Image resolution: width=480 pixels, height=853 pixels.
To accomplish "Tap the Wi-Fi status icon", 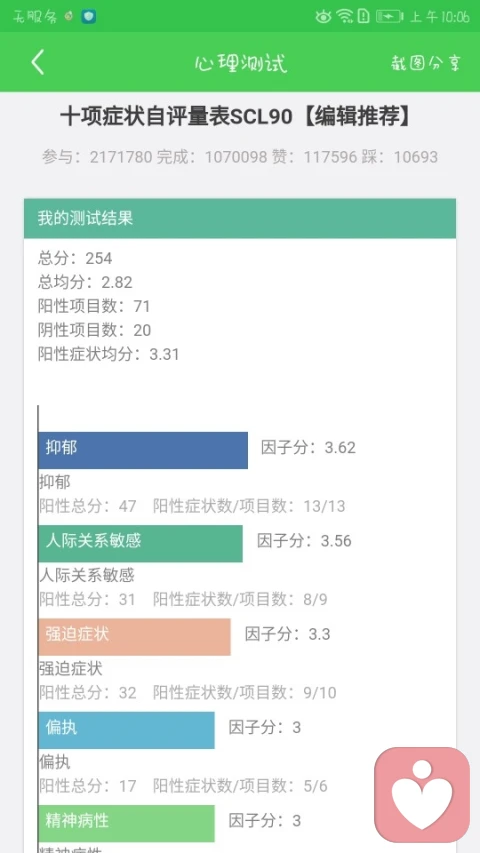I will point(344,17).
